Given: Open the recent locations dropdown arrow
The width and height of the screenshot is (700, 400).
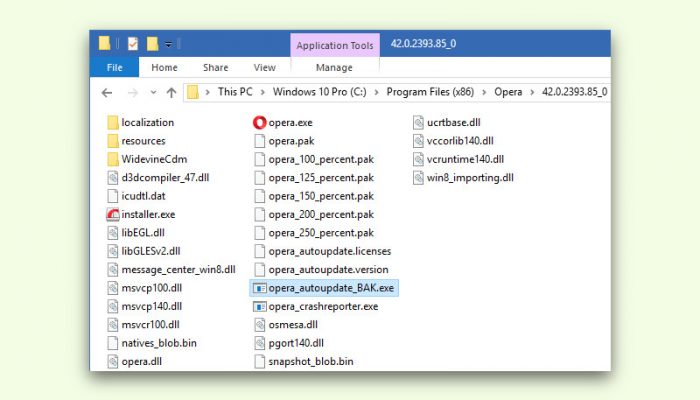Looking at the screenshot, I should [x=153, y=92].
